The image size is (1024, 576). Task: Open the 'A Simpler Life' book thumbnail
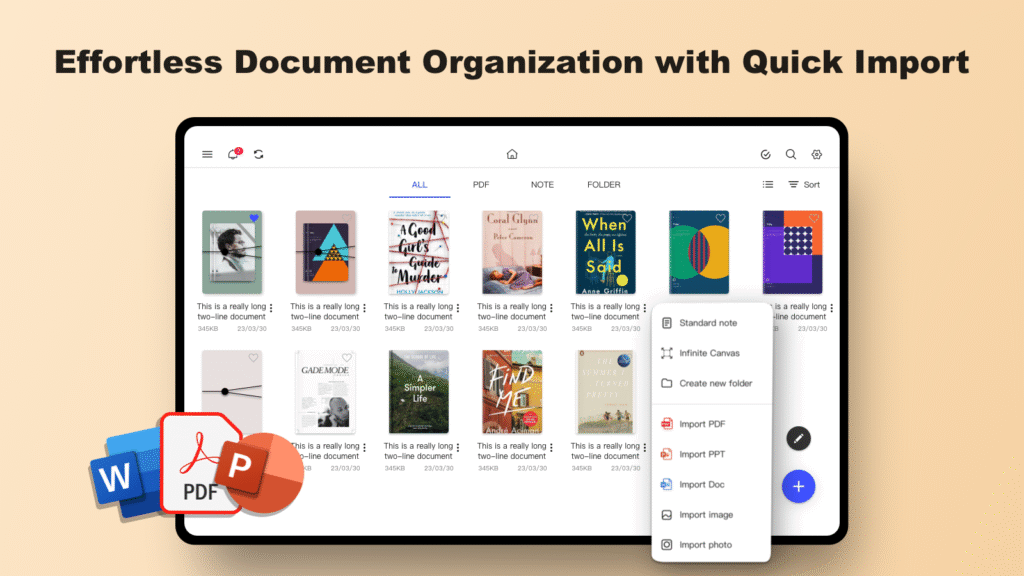[x=419, y=391]
